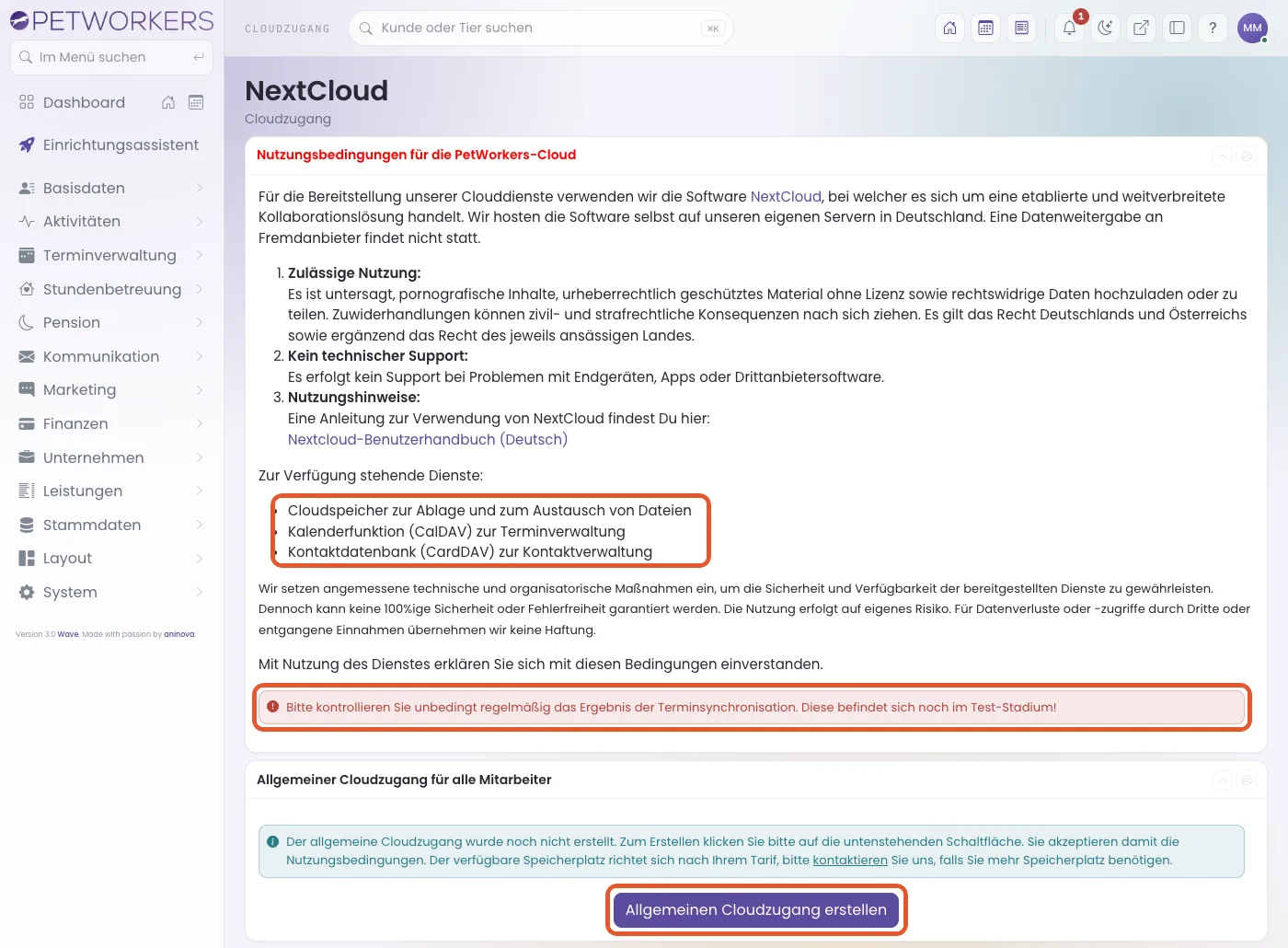
Task: Click the list sheet icon beside the top calendar
Action: coord(1021,28)
